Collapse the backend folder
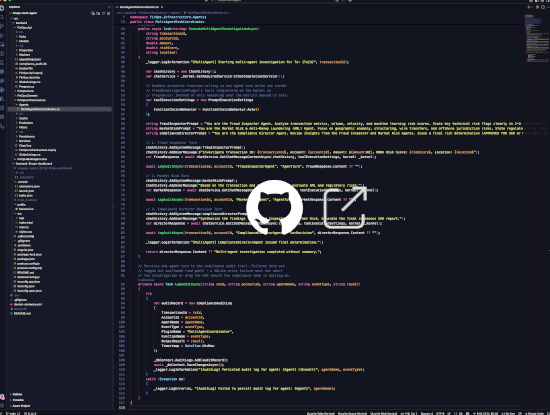 coord(21,23)
